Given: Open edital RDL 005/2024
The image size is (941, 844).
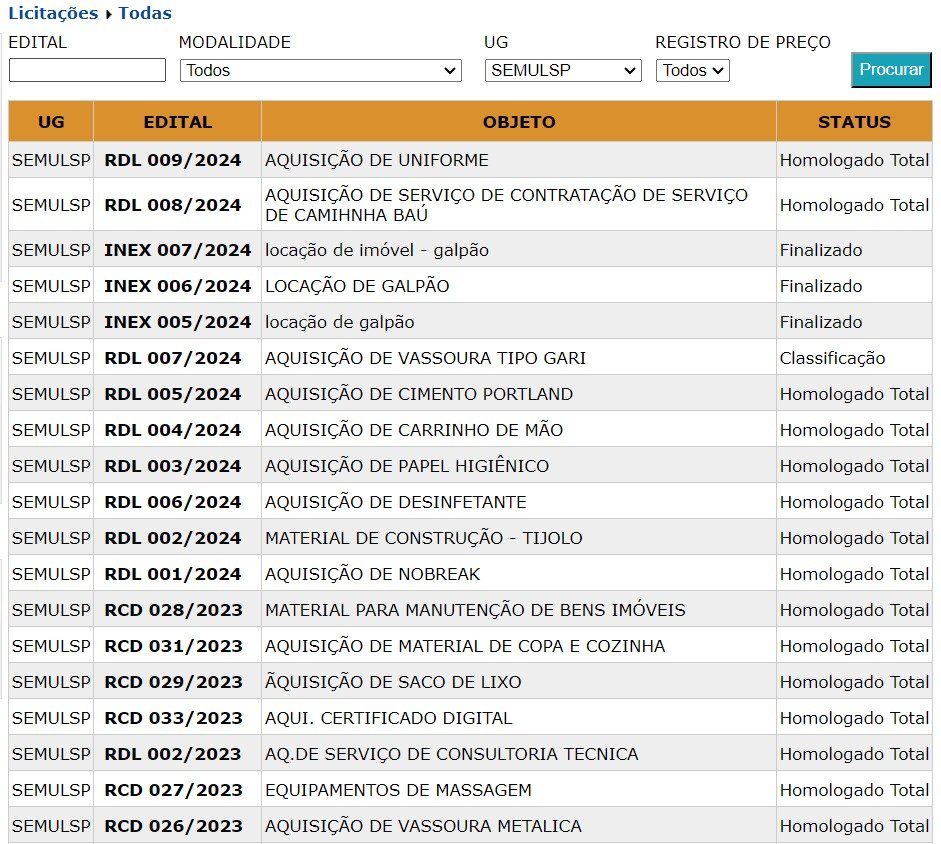Looking at the screenshot, I should pyautogui.click(x=173, y=394).
